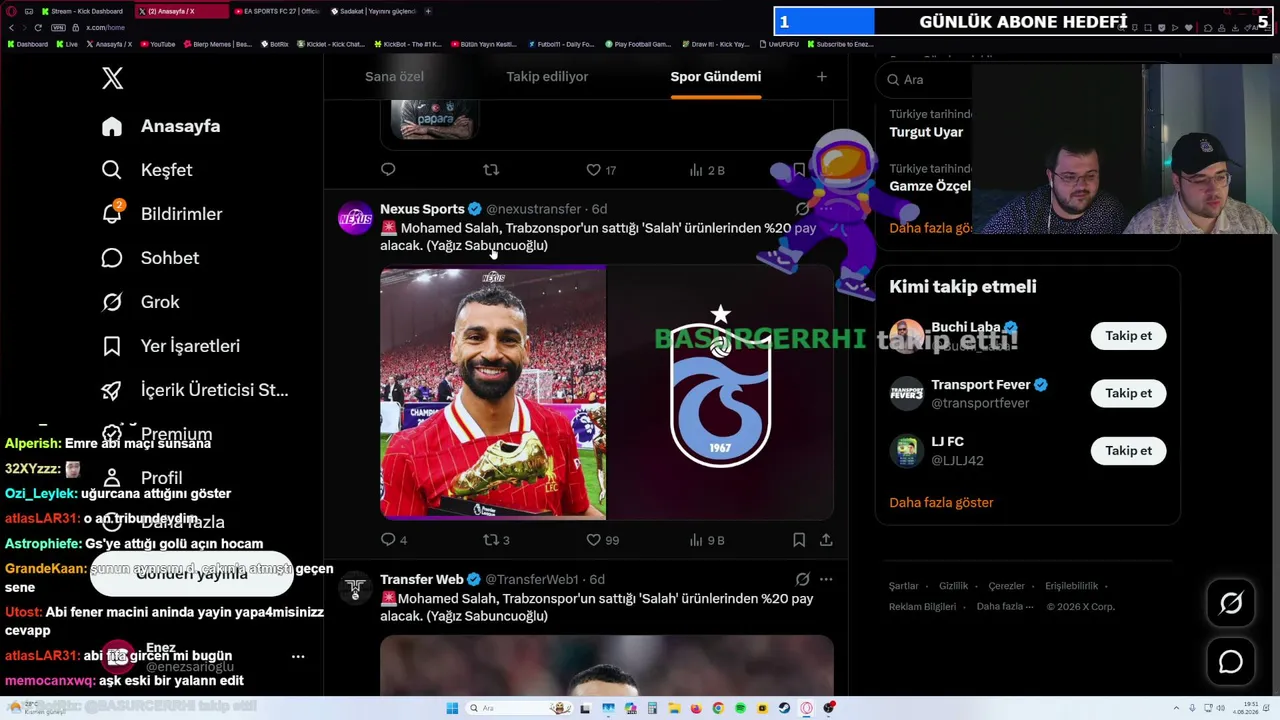Open İçerik Üreticisi Stüdyosu

click(195, 390)
